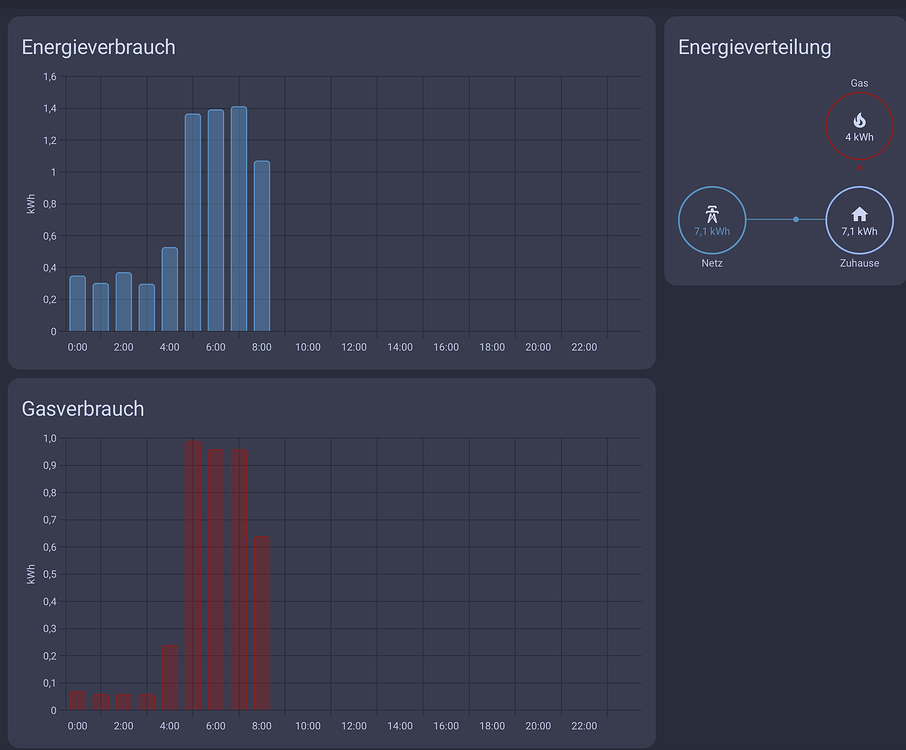Click the 12:00 axis label in Energieverbrauch

point(354,347)
